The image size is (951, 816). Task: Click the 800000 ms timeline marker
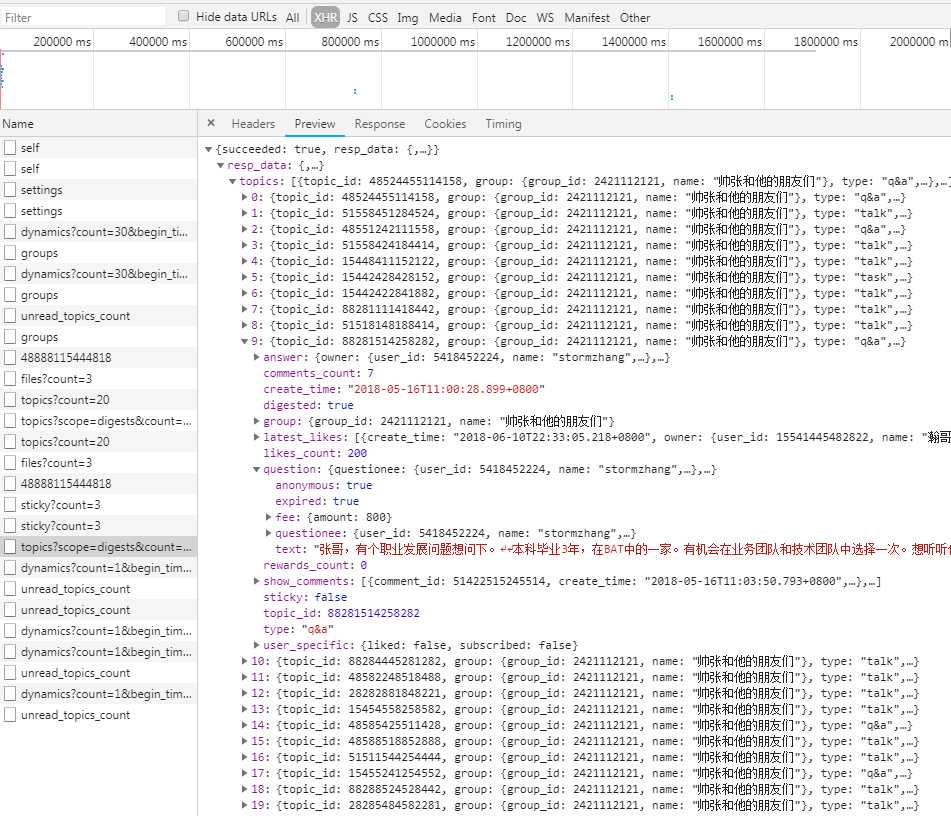(x=350, y=42)
